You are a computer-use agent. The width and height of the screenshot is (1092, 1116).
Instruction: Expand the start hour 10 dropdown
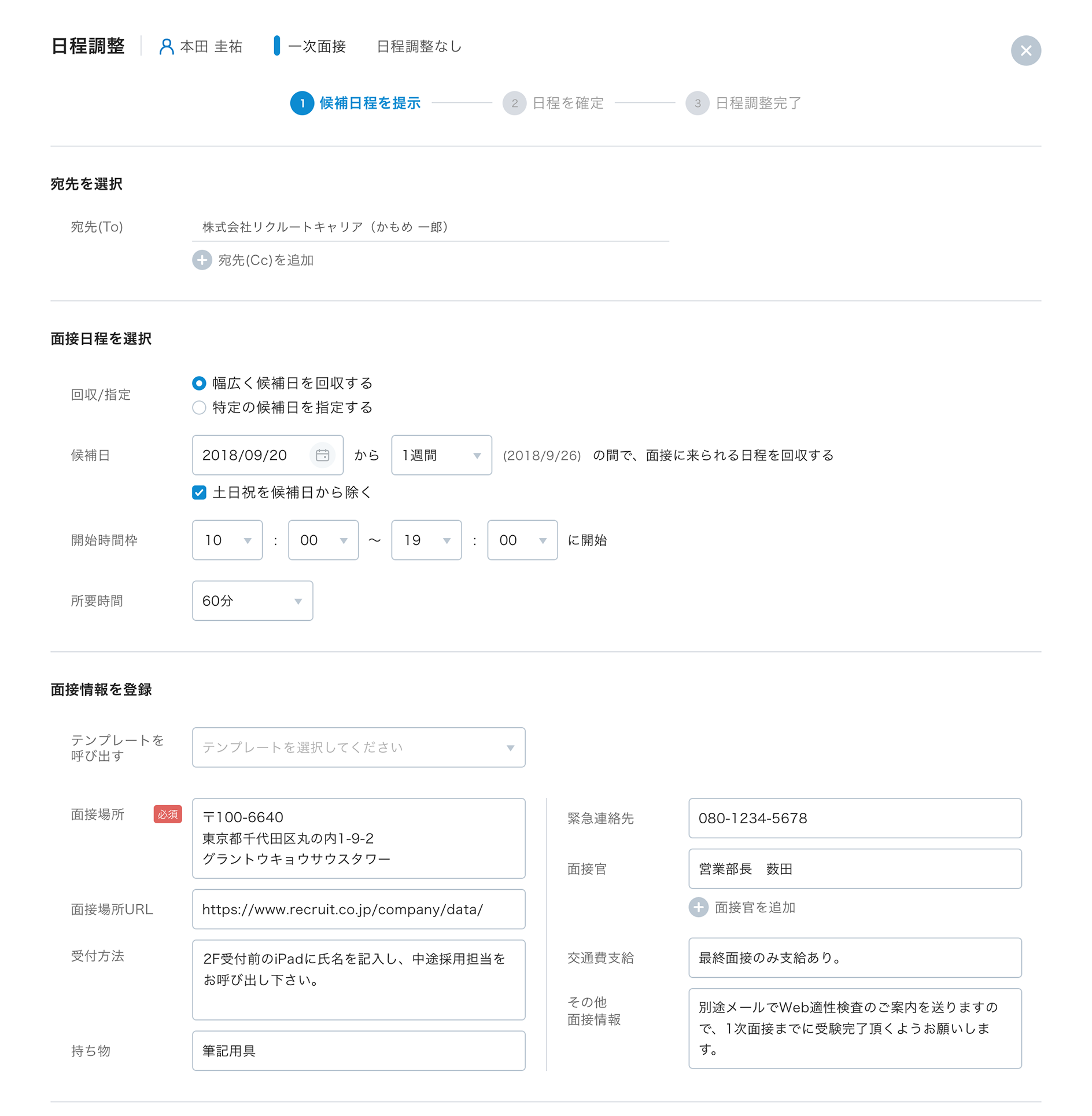[x=227, y=540]
